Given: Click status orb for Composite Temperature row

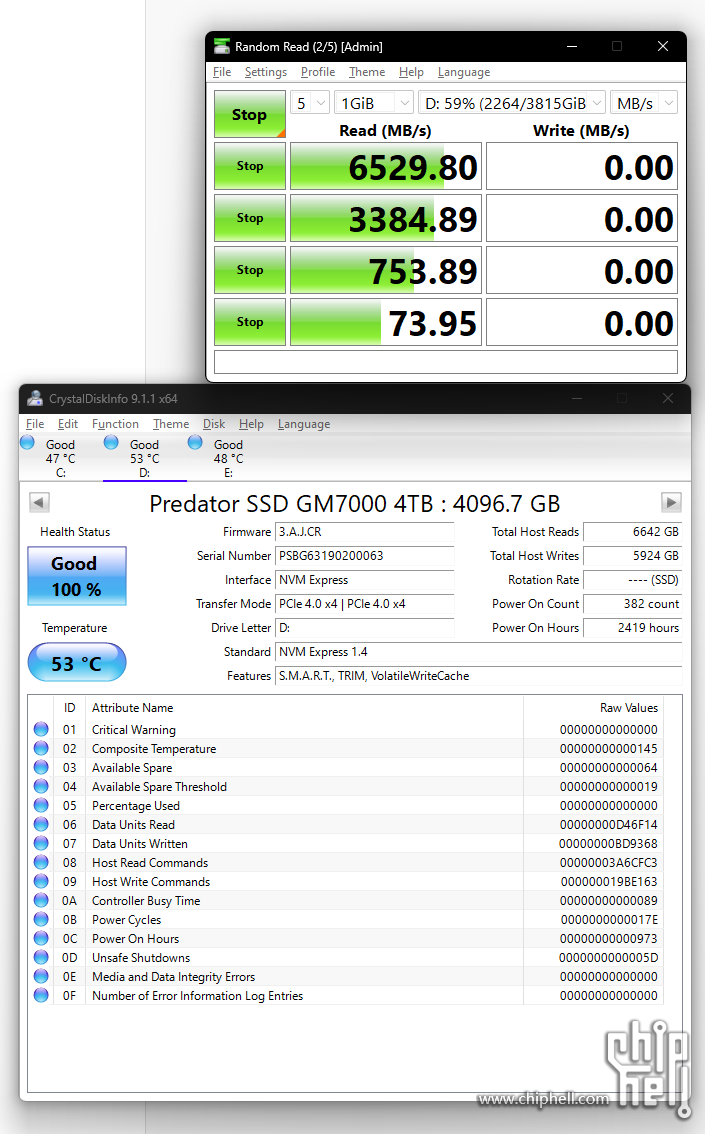Looking at the screenshot, I should 41,749.
